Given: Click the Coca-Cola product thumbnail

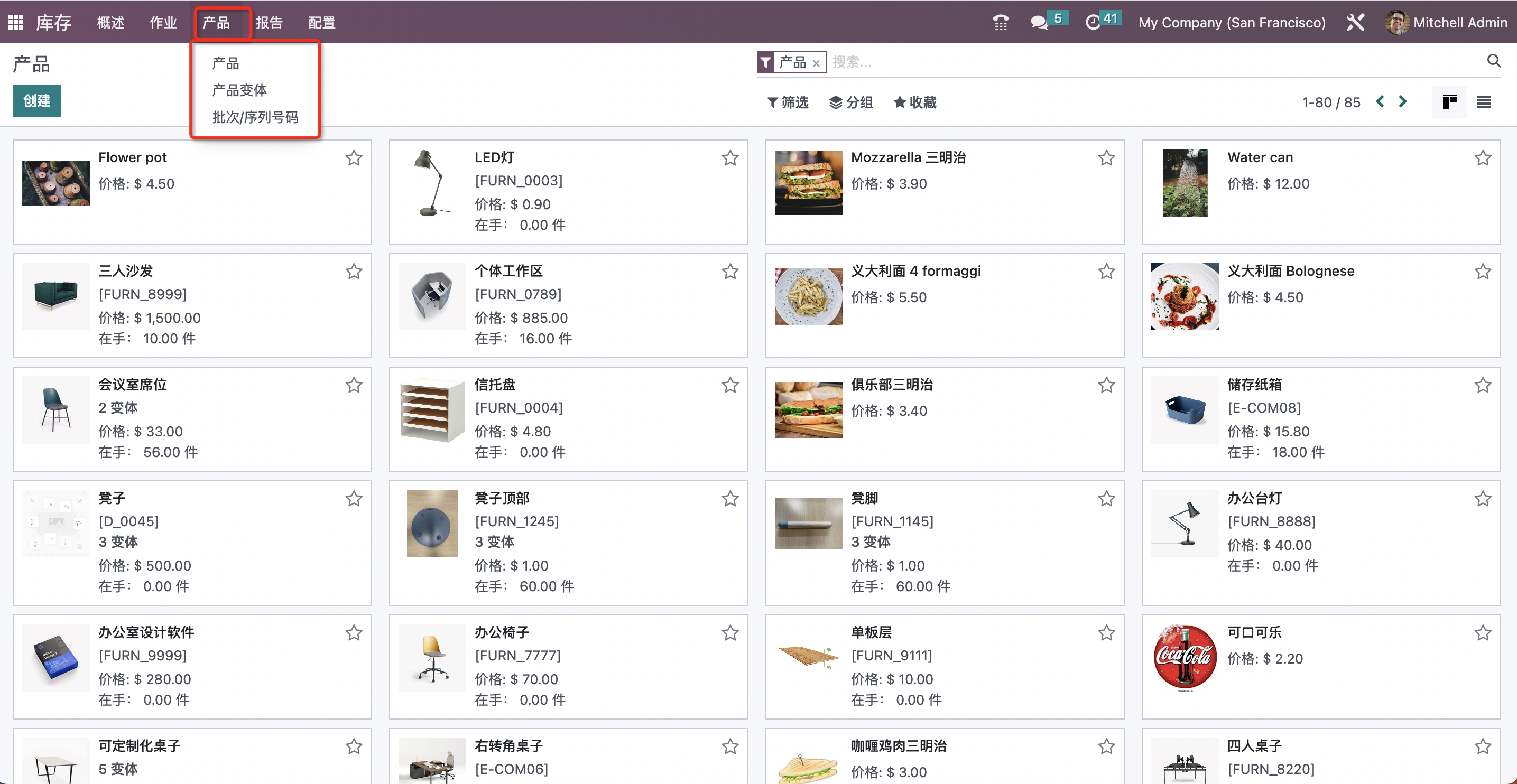Looking at the screenshot, I should click(1185, 657).
